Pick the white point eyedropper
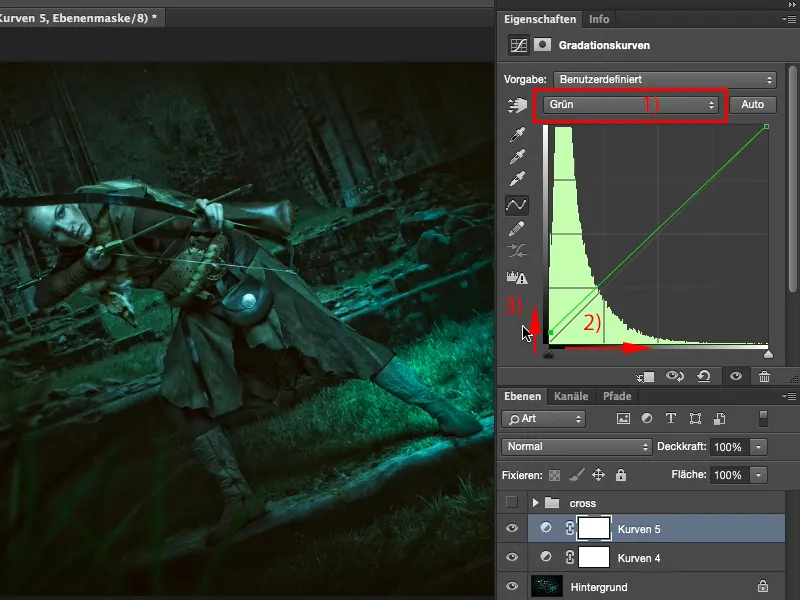Viewport: 800px width, 600px height. [x=517, y=179]
